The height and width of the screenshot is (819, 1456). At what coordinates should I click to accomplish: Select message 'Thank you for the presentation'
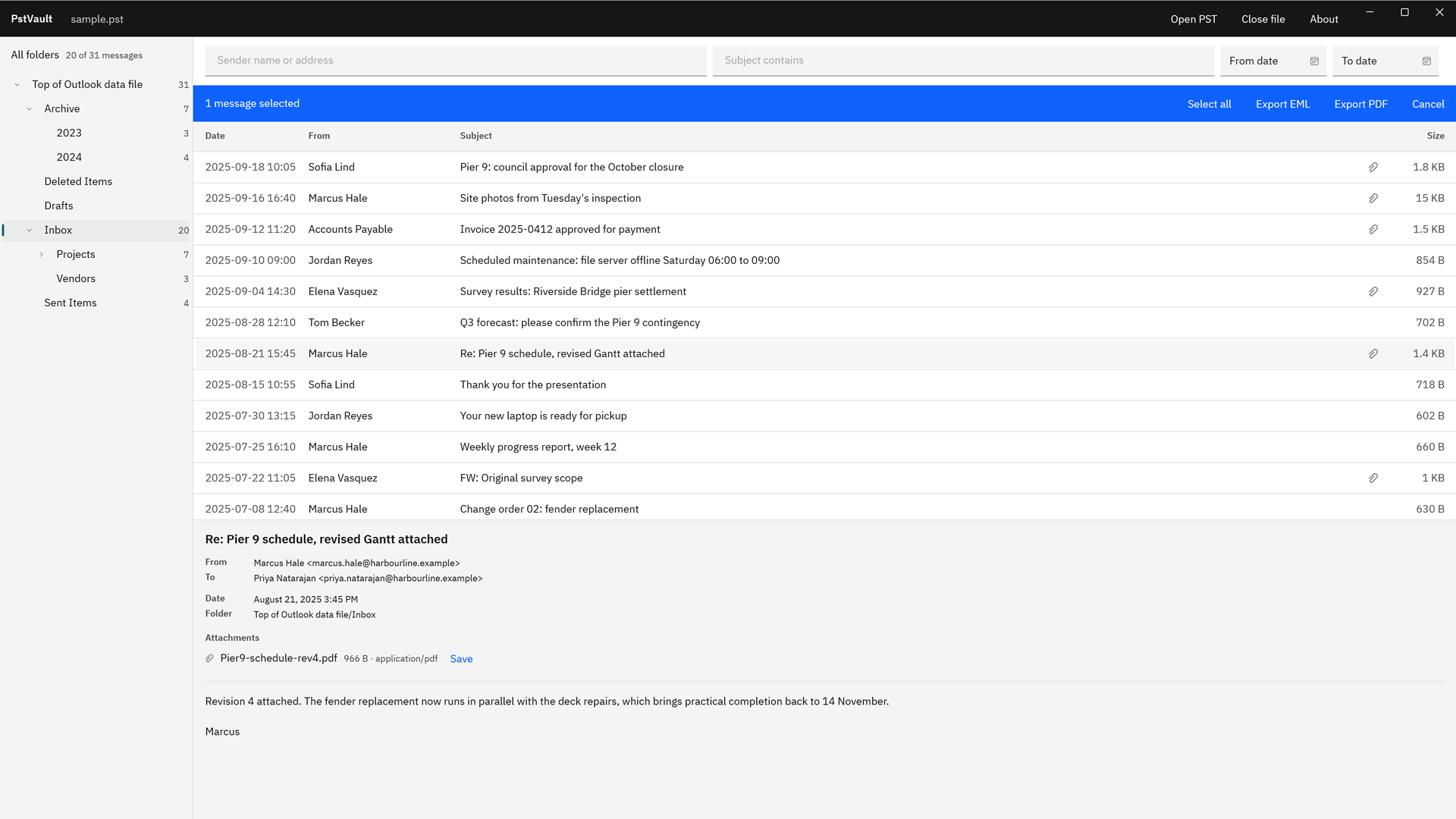click(x=824, y=384)
